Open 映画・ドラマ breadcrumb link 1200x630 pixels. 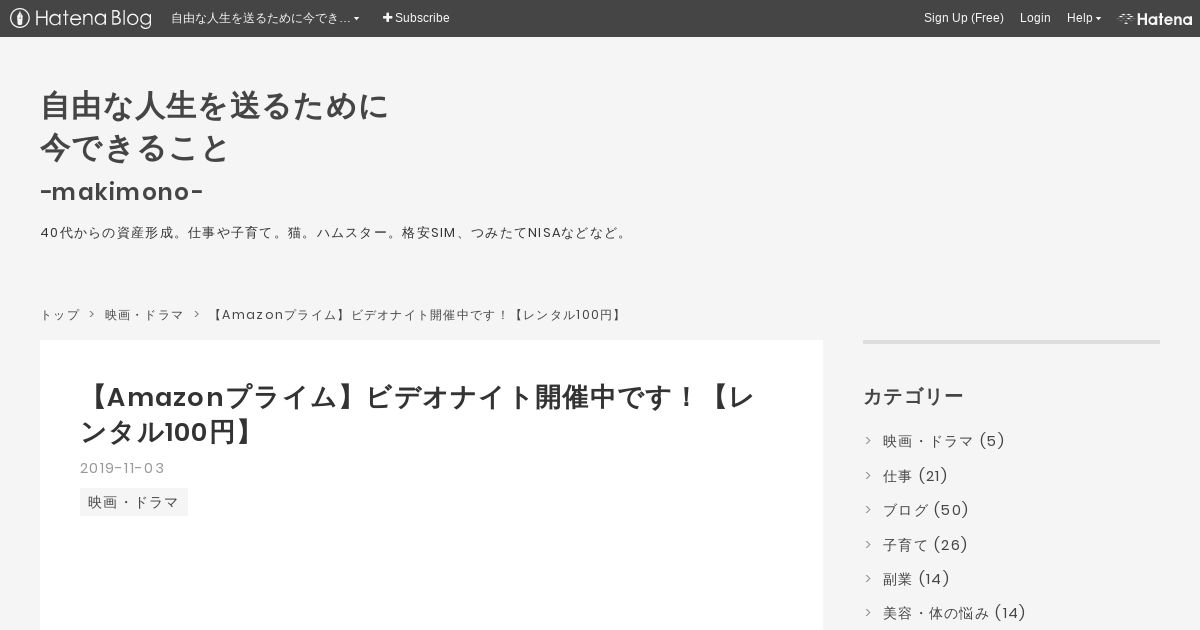click(144, 315)
